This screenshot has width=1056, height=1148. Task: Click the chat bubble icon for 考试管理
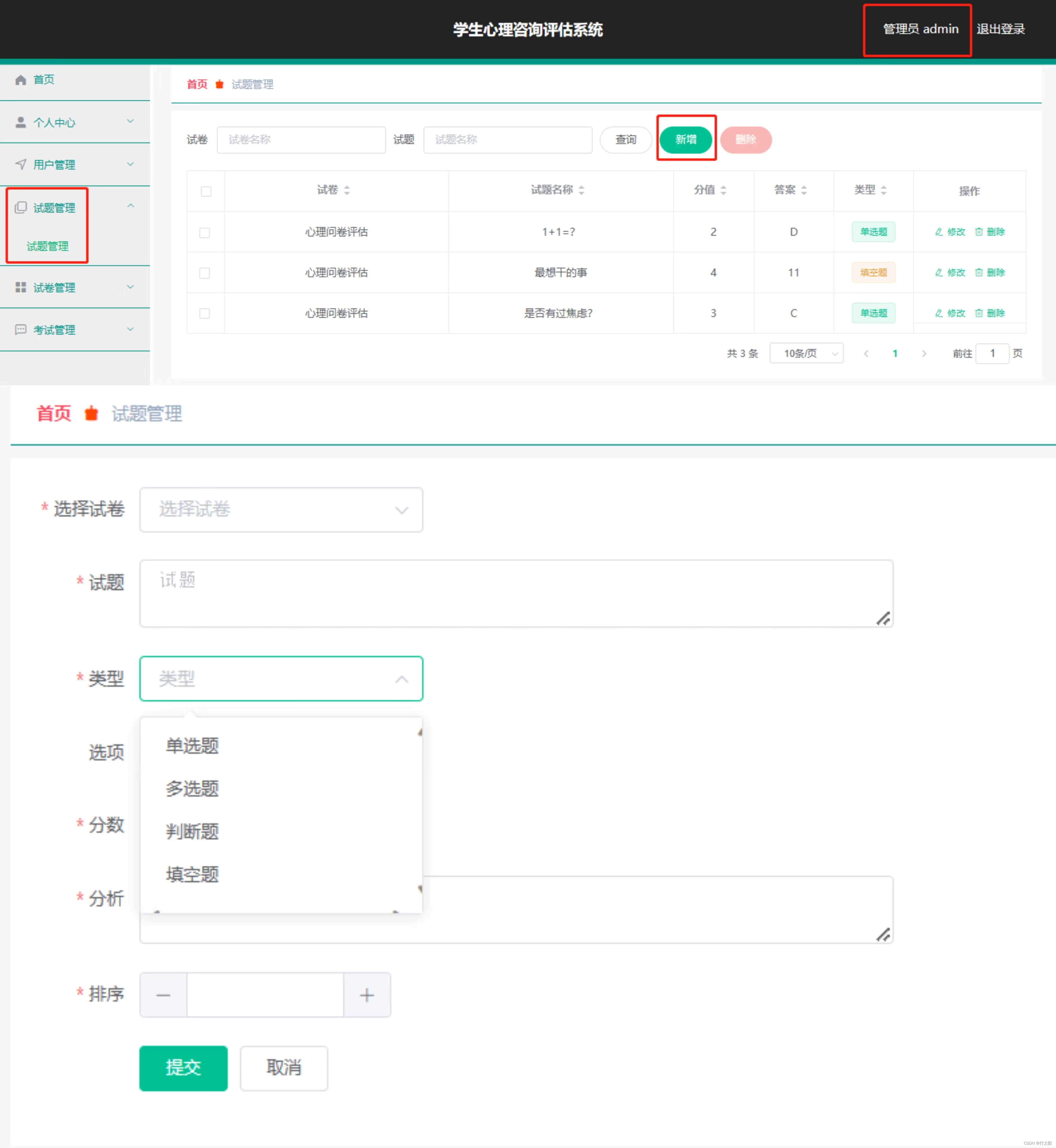(20, 330)
